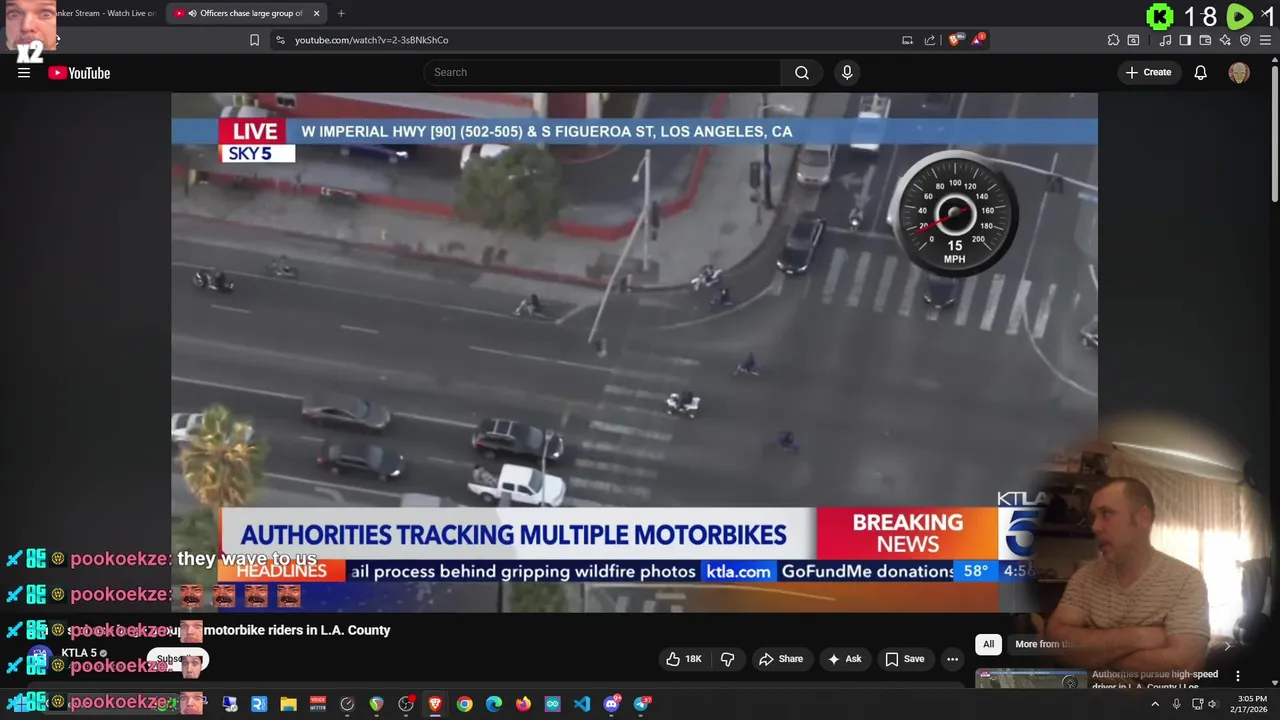Screen dimensions: 1280x720
Task: Open a new browser tab
Action: pyautogui.click(x=341, y=13)
